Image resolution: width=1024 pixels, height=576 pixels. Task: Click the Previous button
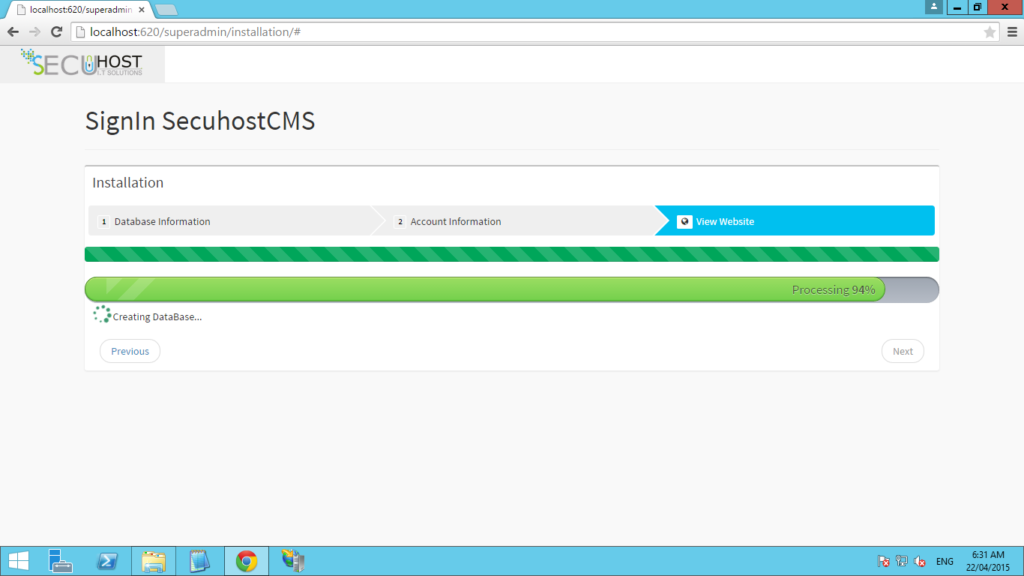(x=129, y=351)
